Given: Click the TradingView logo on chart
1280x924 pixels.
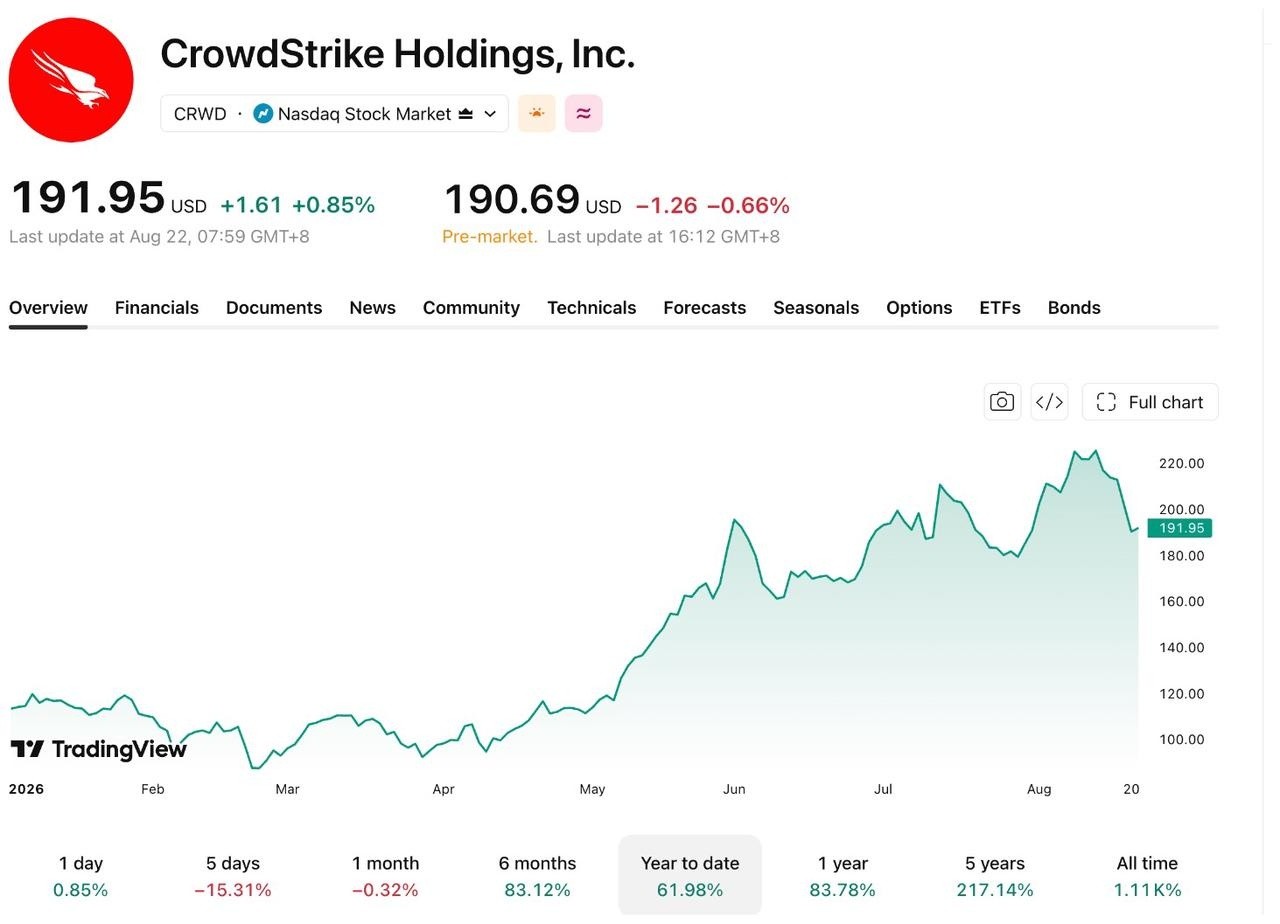Looking at the screenshot, I should click(98, 749).
